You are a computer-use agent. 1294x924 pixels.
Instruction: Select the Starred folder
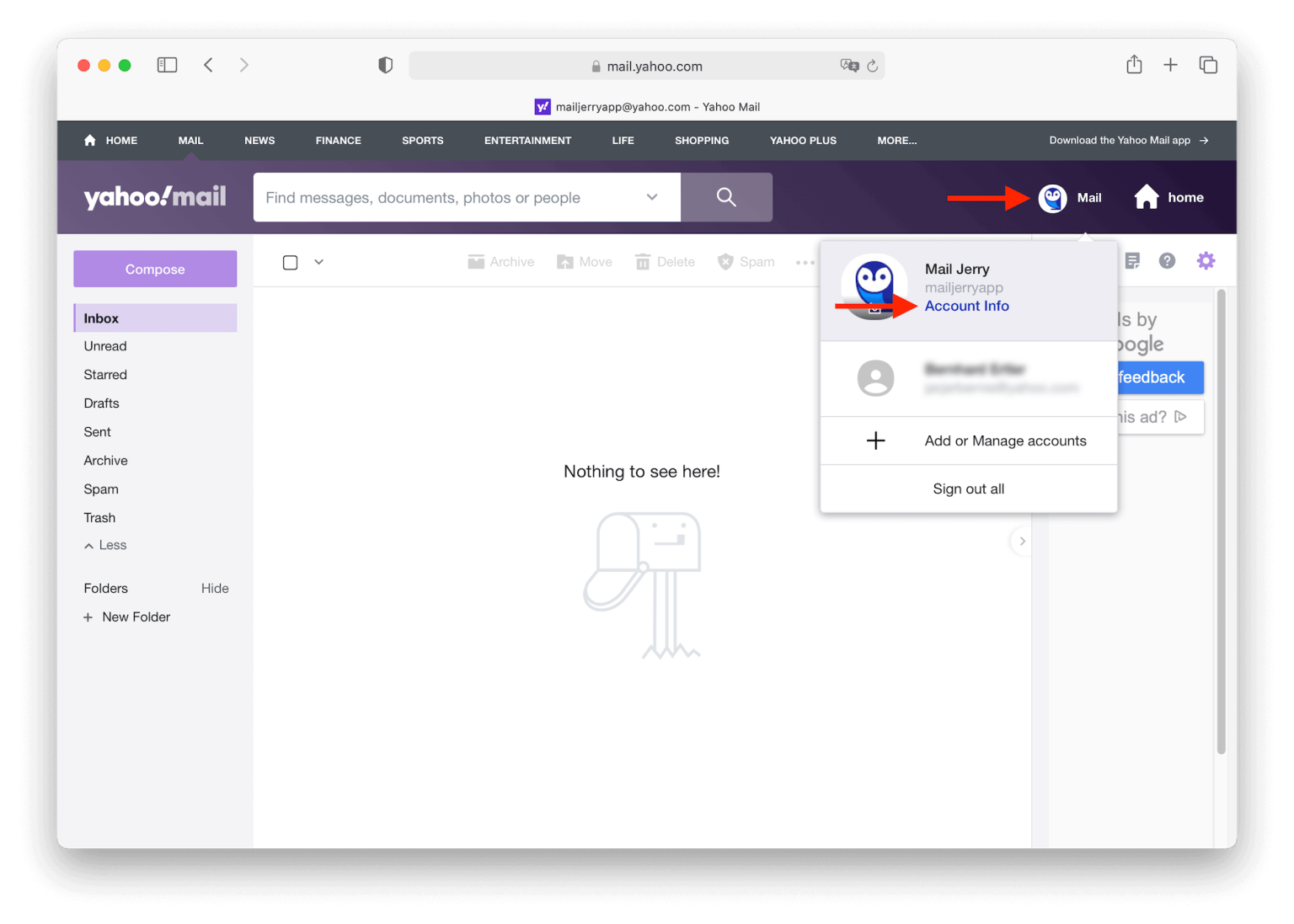[x=105, y=375]
